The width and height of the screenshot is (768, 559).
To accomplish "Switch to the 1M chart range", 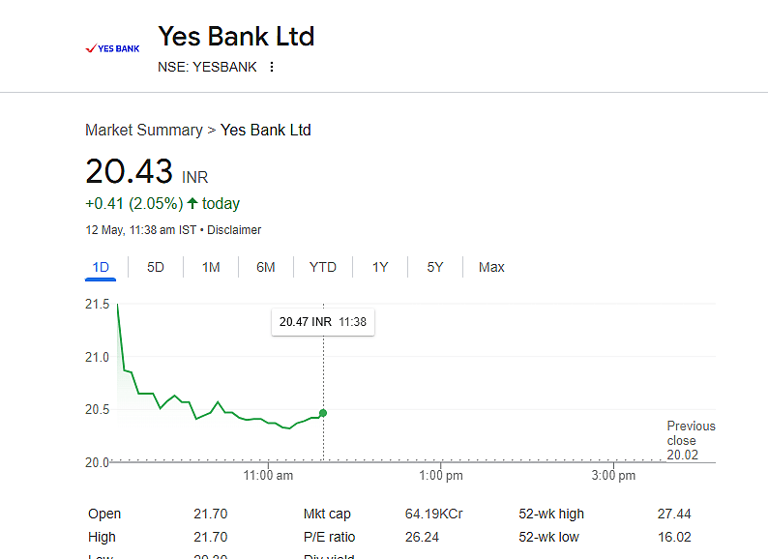I will coord(211,267).
